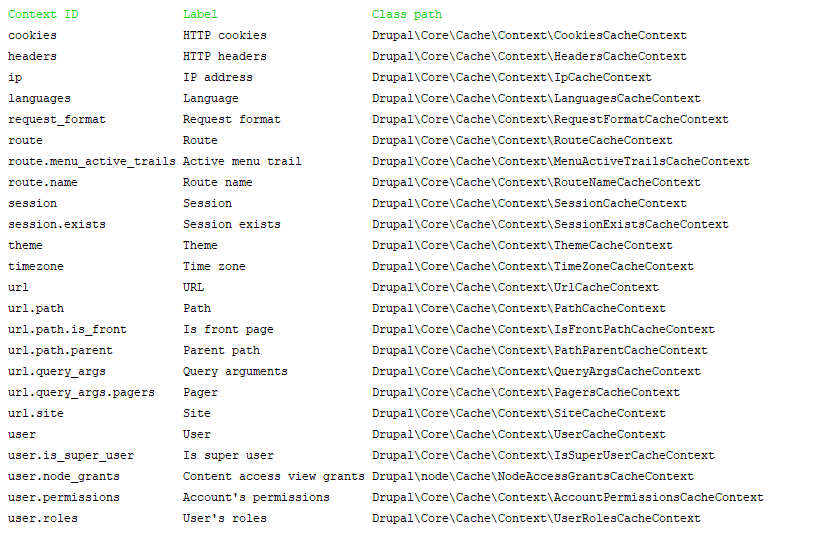The image size is (831, 543).
Task: Click the timezone context ID
Action: pyautogui.click(x=36, y=266)
